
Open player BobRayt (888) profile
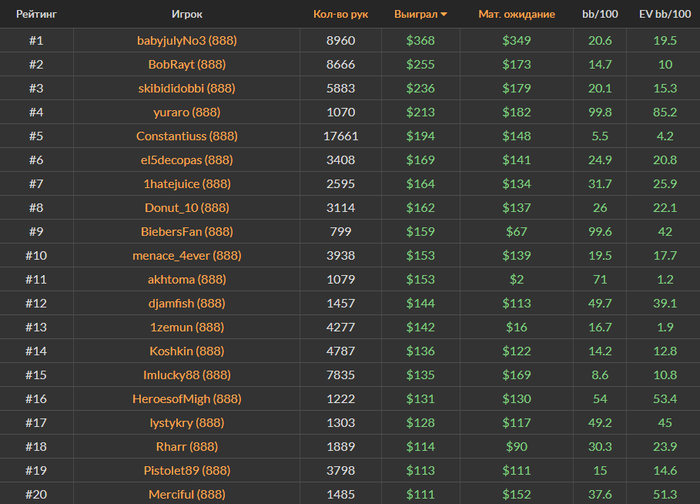pyautogui.click(x=187, y=65)
